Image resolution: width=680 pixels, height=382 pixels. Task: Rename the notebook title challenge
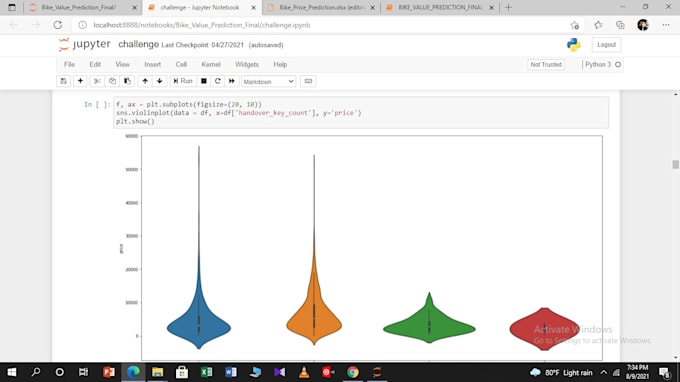138,44
